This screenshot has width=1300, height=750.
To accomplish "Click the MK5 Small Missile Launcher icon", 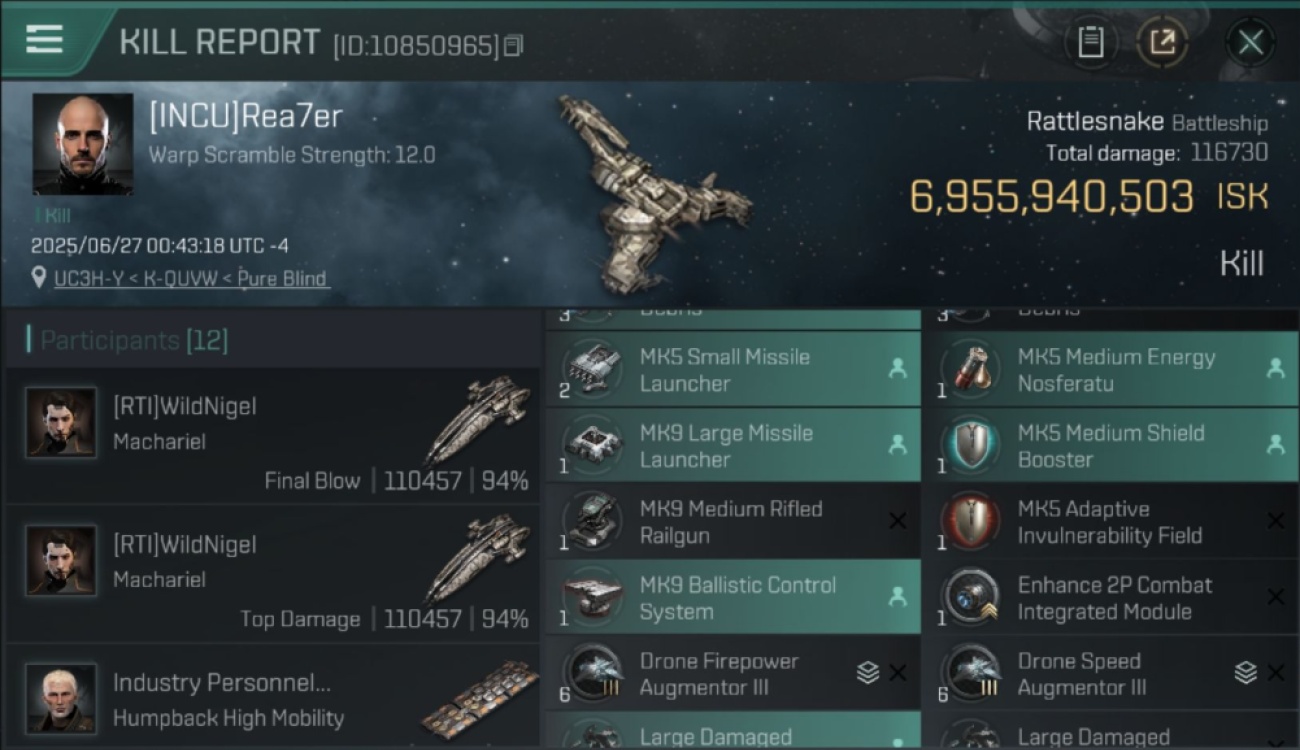I will [x=591, y=369].
